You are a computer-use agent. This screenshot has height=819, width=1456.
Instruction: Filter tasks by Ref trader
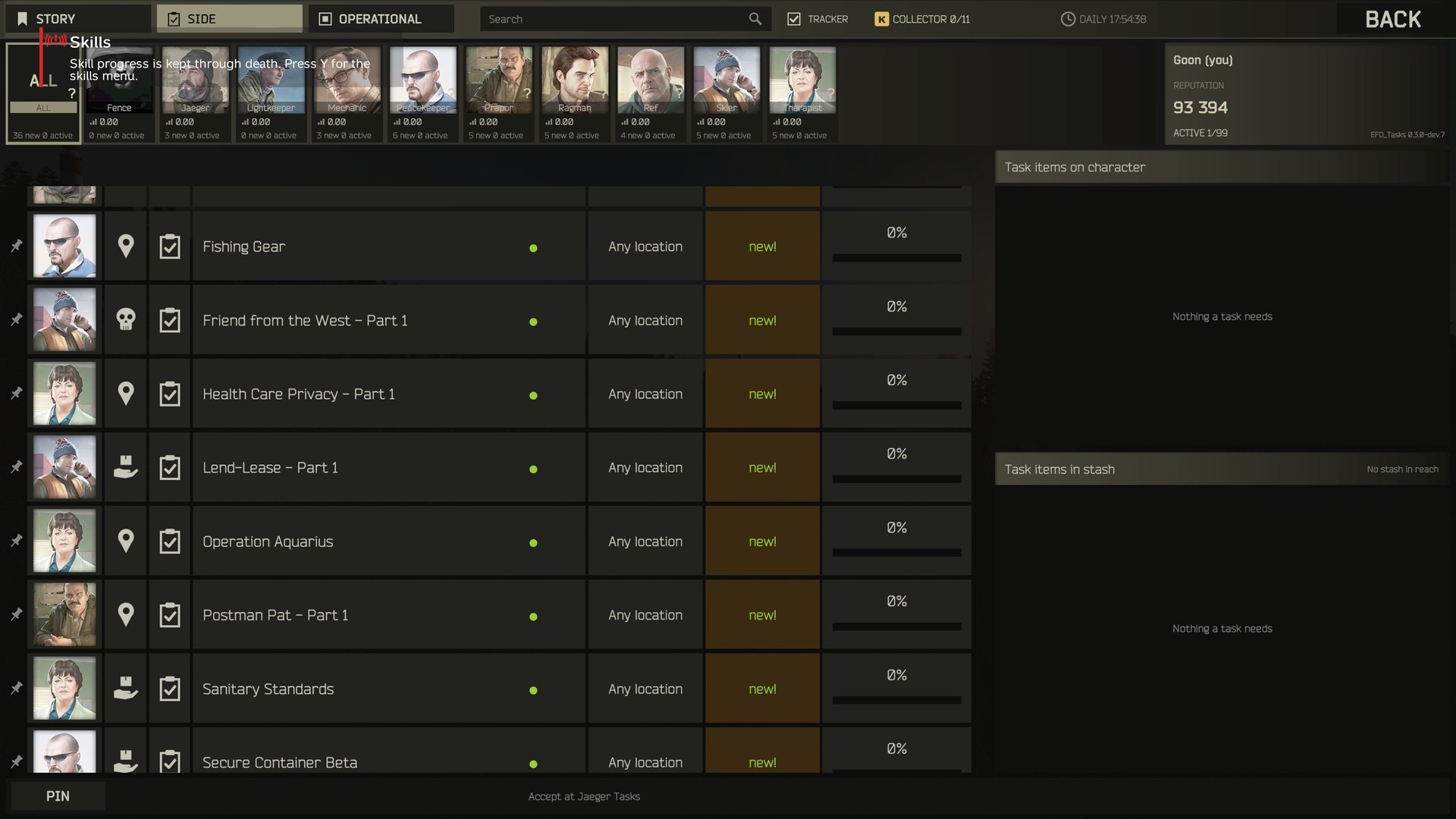650,93
